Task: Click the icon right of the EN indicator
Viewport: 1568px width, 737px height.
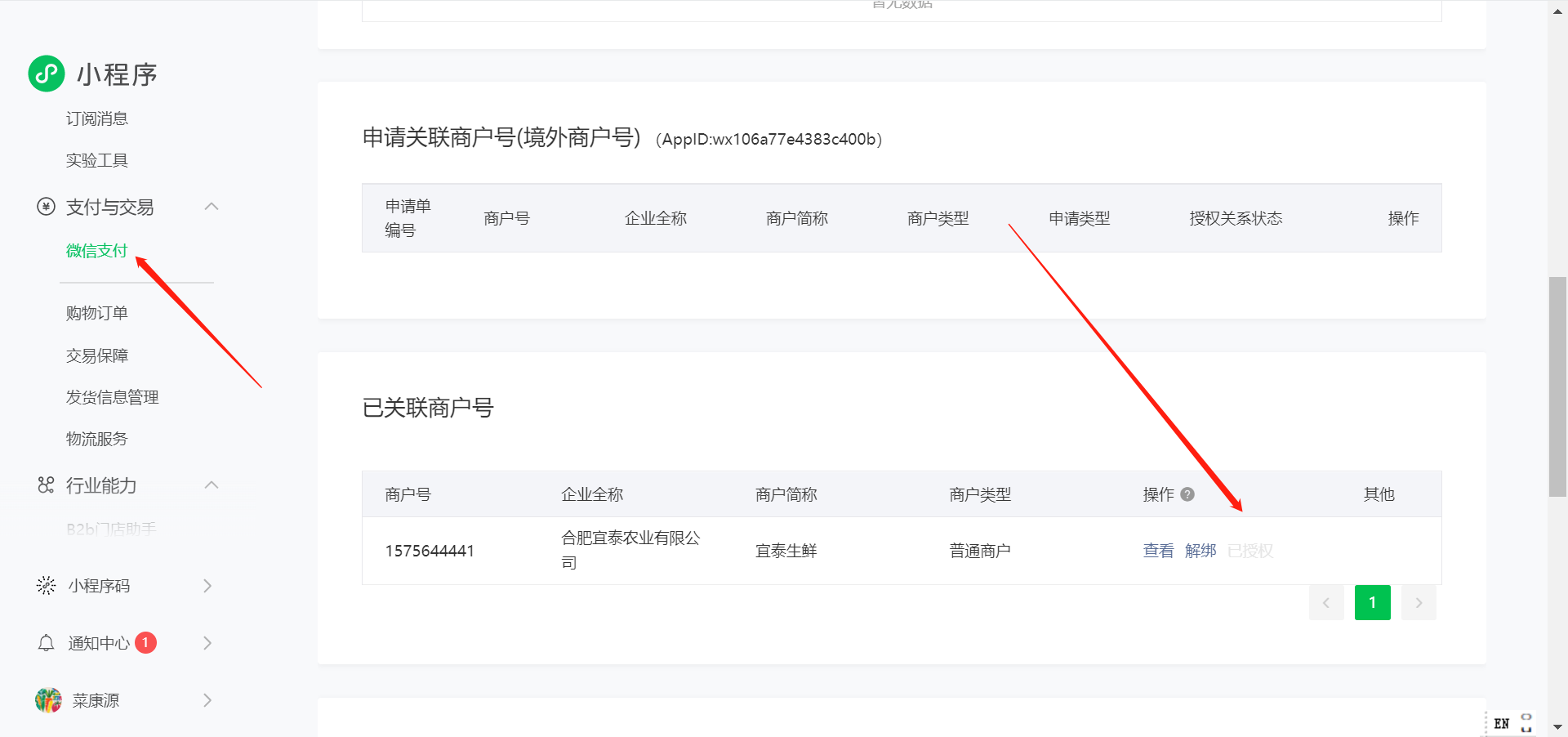Action: 1526,724
